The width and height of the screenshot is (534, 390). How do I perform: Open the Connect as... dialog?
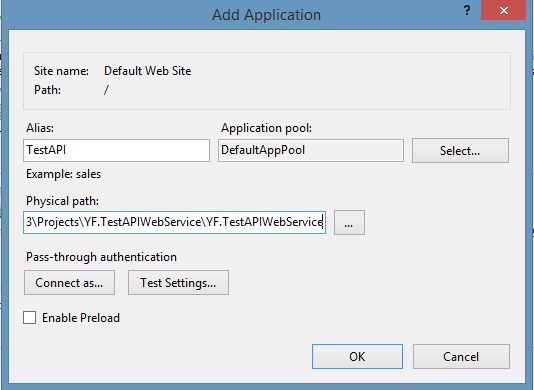tap(69, 283)
